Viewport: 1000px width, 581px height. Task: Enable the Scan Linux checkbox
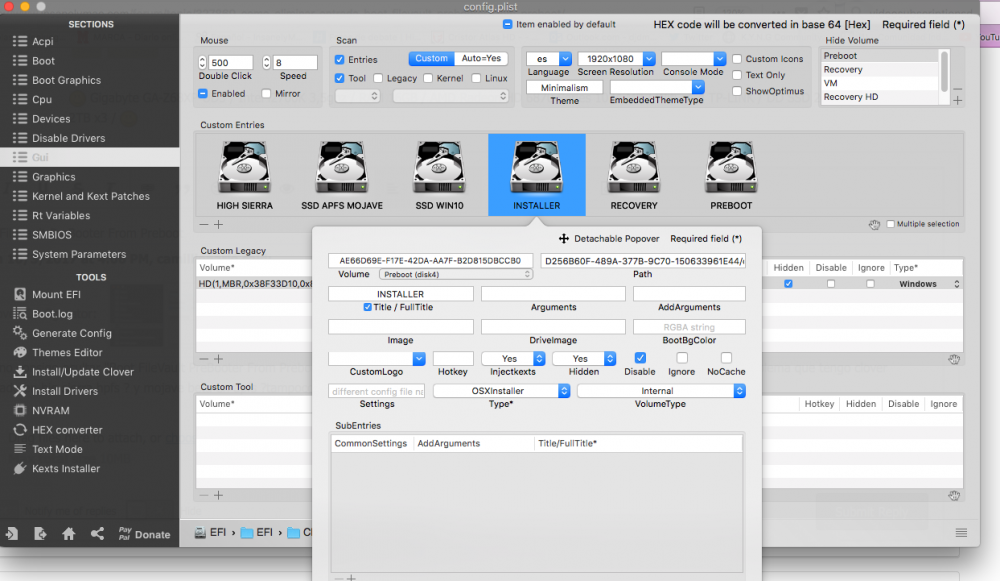tap(476, 78)
